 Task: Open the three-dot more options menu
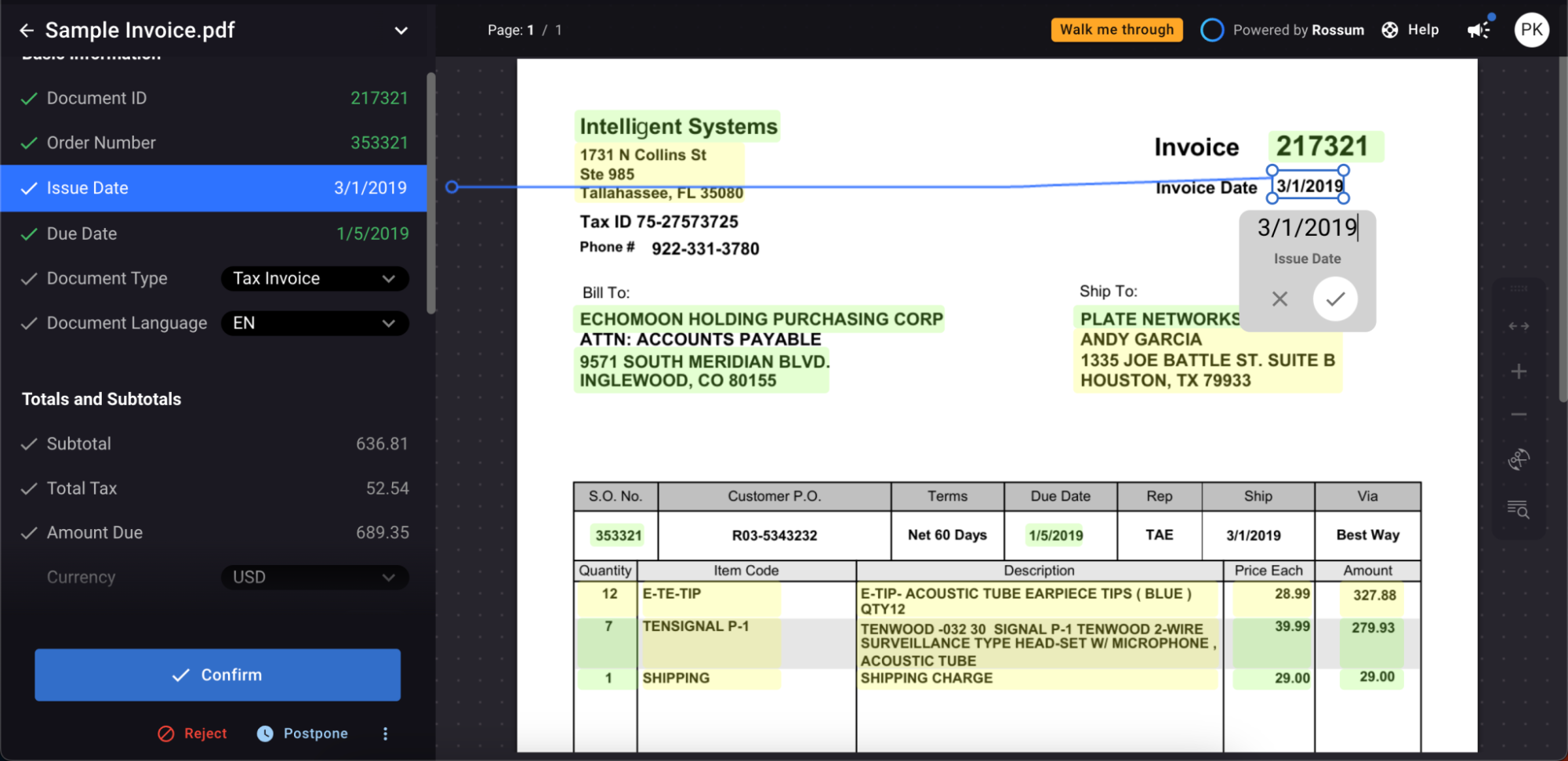point(385,734)
